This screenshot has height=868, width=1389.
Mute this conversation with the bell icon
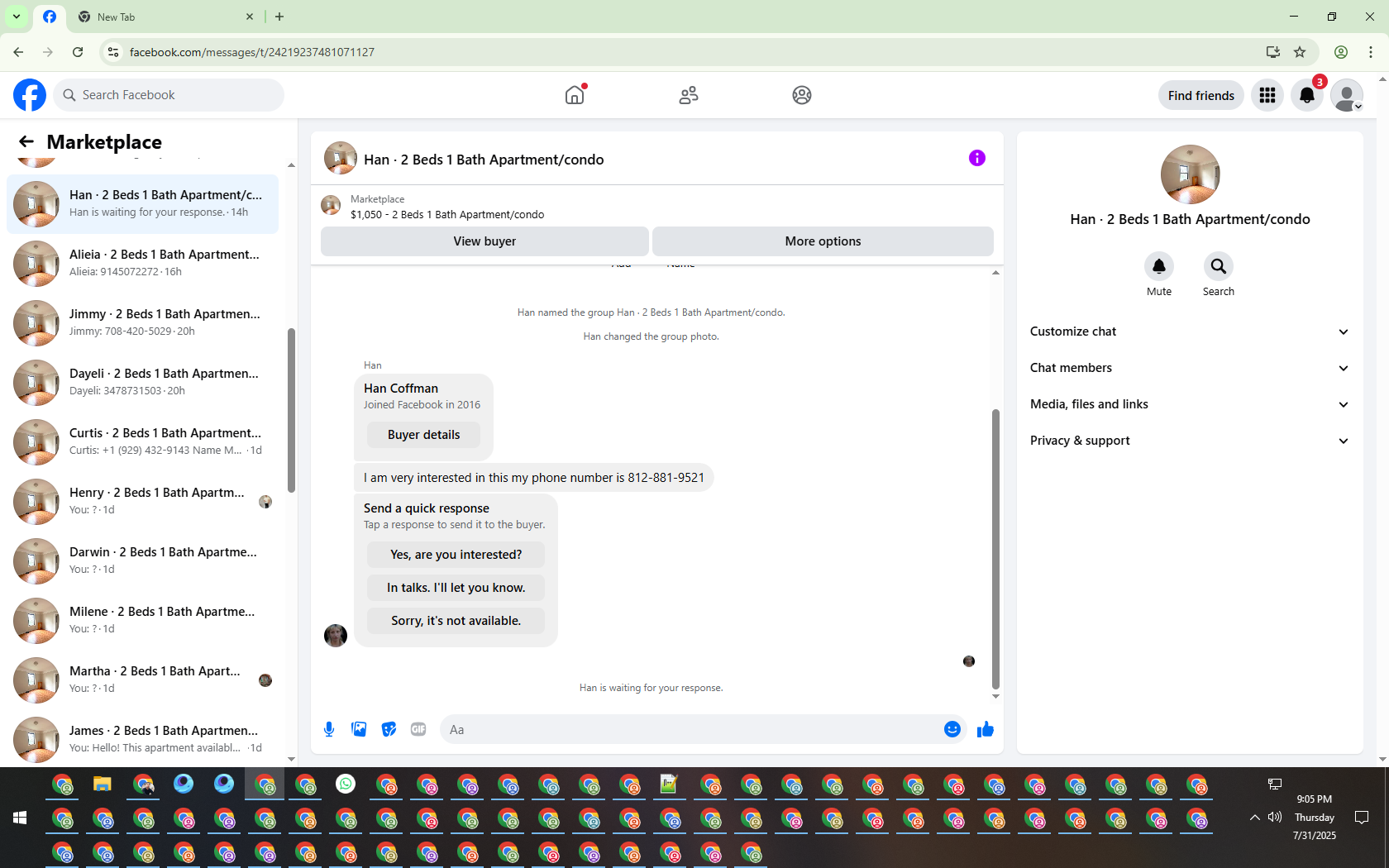(x=1159, y=266)
